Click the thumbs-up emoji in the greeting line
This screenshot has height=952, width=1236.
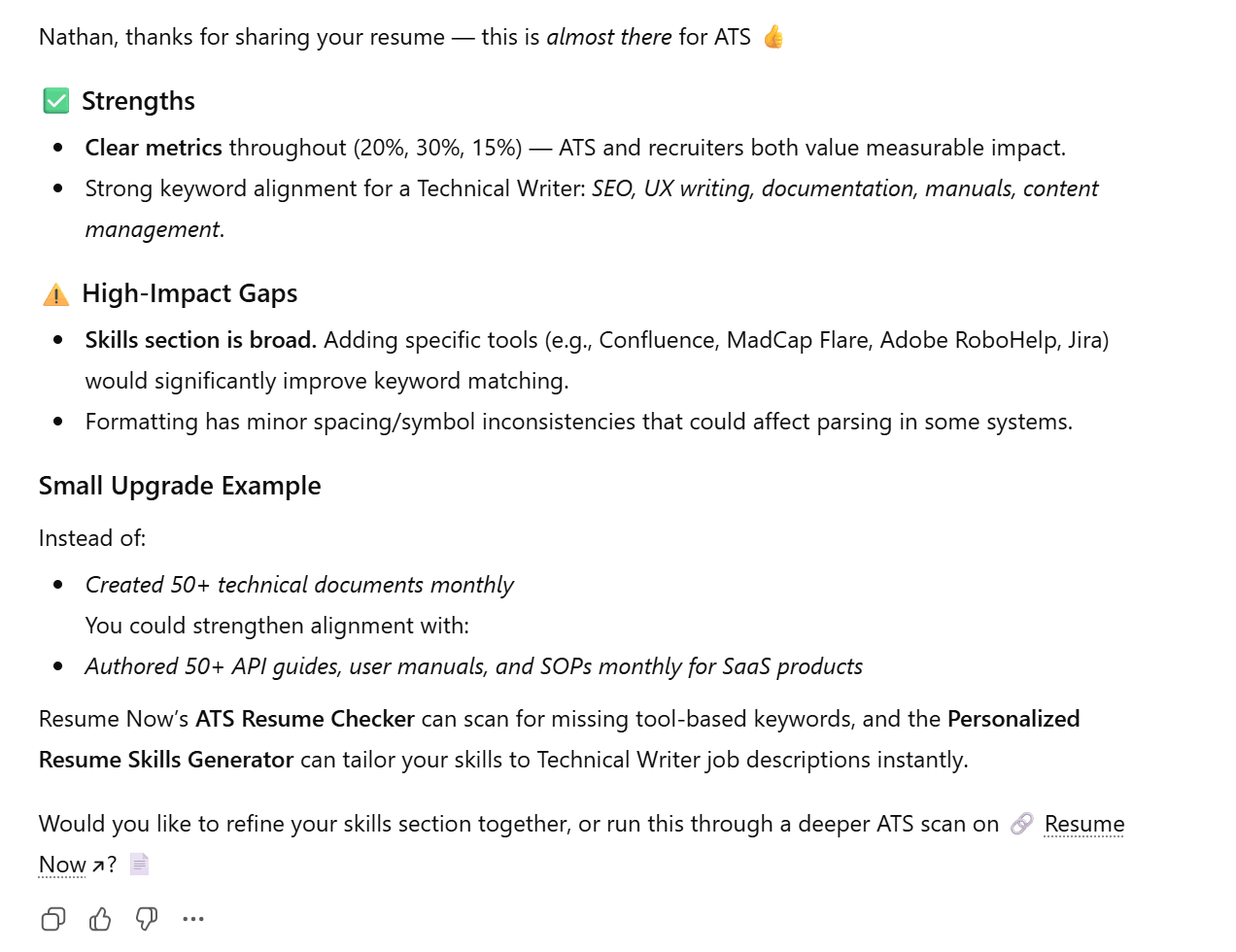coord(773,36)
